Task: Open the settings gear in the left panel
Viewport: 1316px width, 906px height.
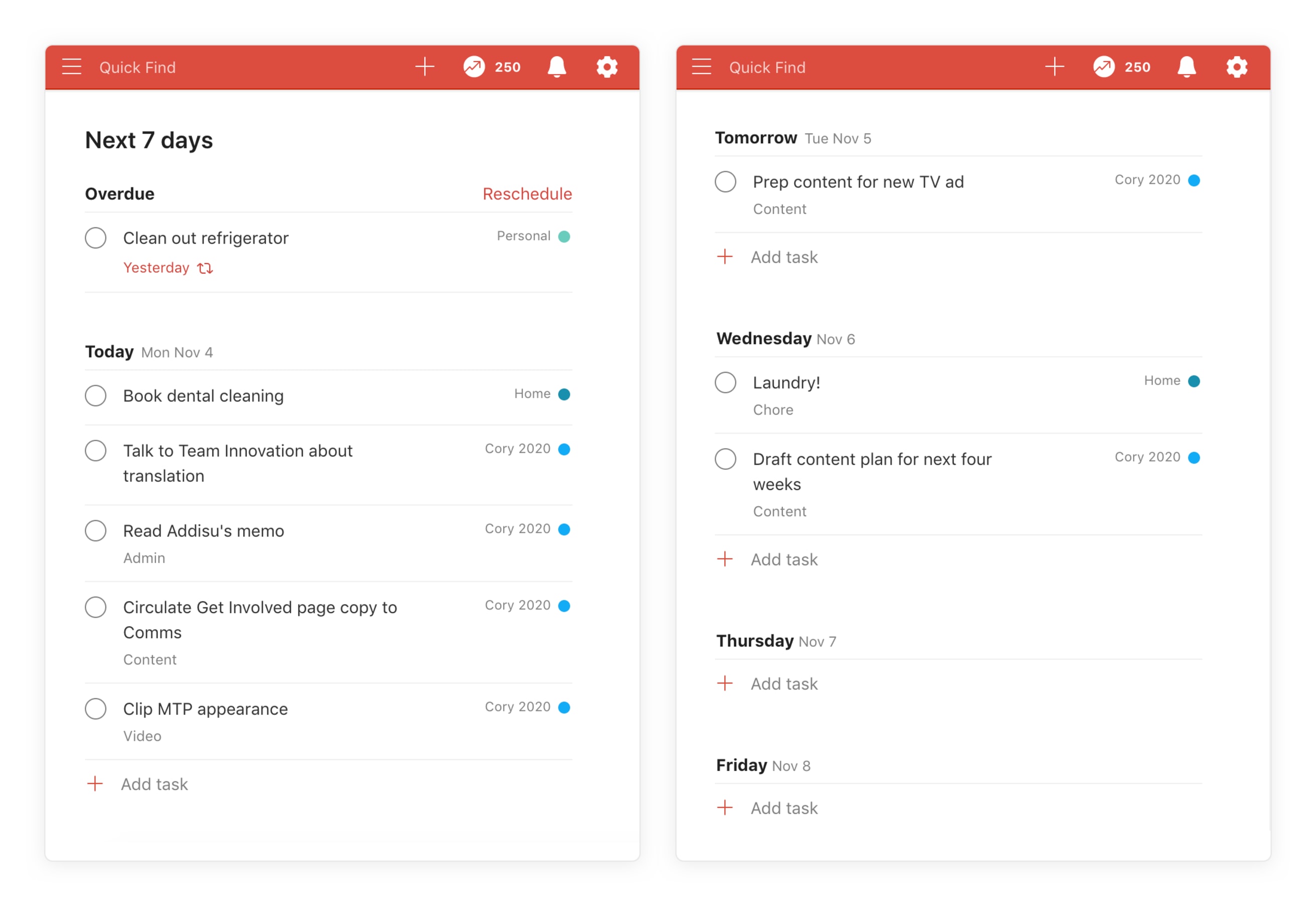Action: pyautogui.click(x=607, y=67)
